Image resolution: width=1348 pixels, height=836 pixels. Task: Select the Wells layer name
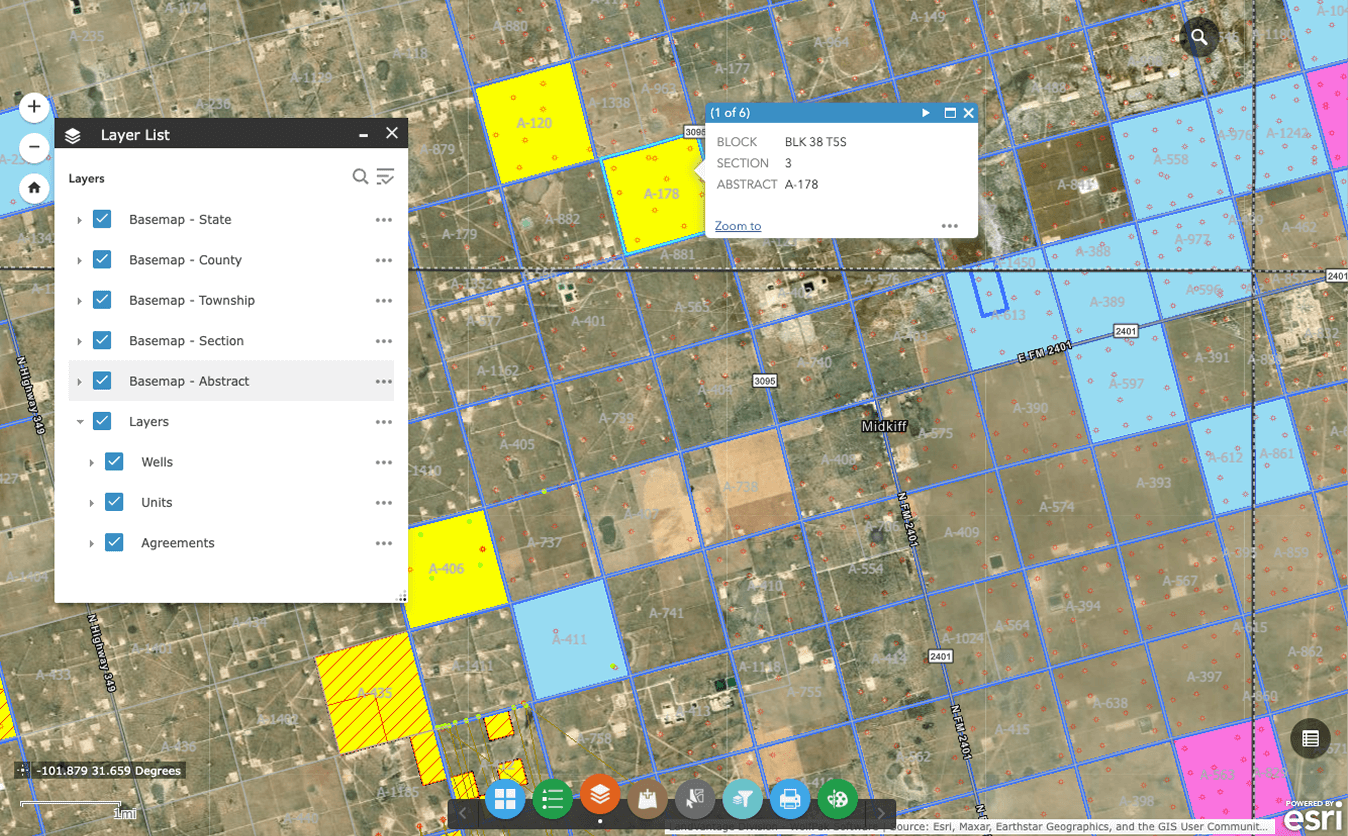(157, 462)
